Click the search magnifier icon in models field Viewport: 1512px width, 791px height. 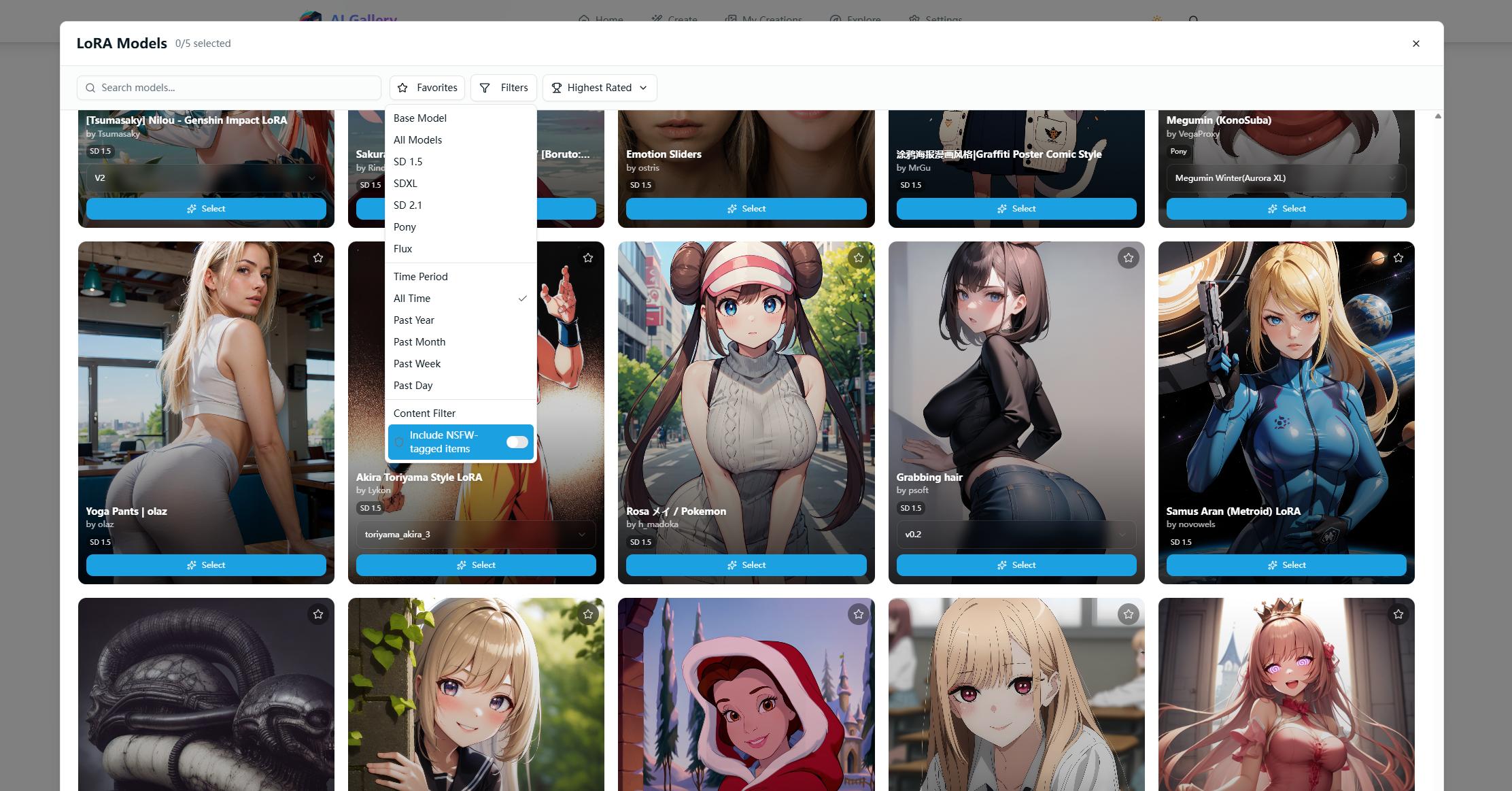click(x=90, y=88)
